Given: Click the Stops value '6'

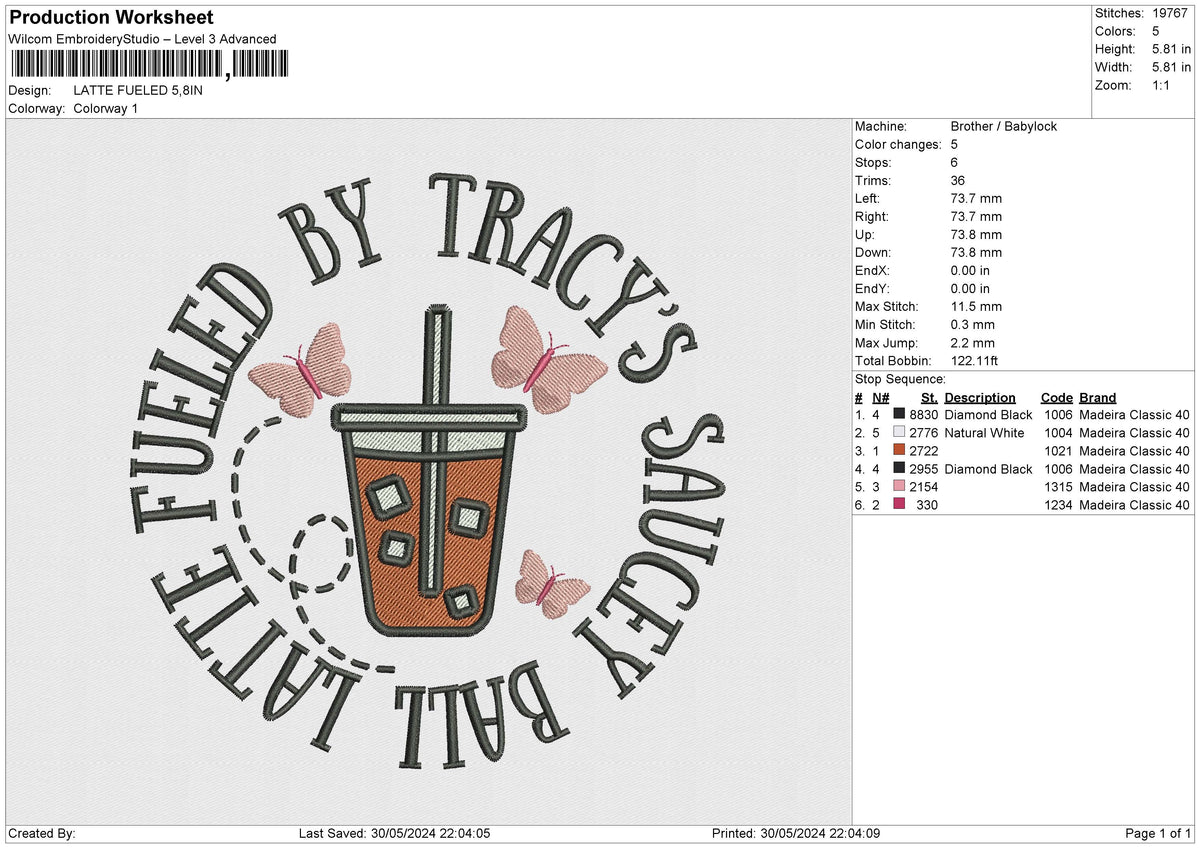Looking at the screenshot, I should (x=955, y=162).
